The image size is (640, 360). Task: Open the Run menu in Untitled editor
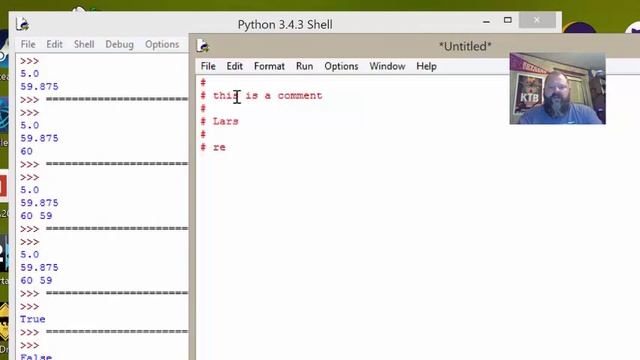[x=304, y=66]
